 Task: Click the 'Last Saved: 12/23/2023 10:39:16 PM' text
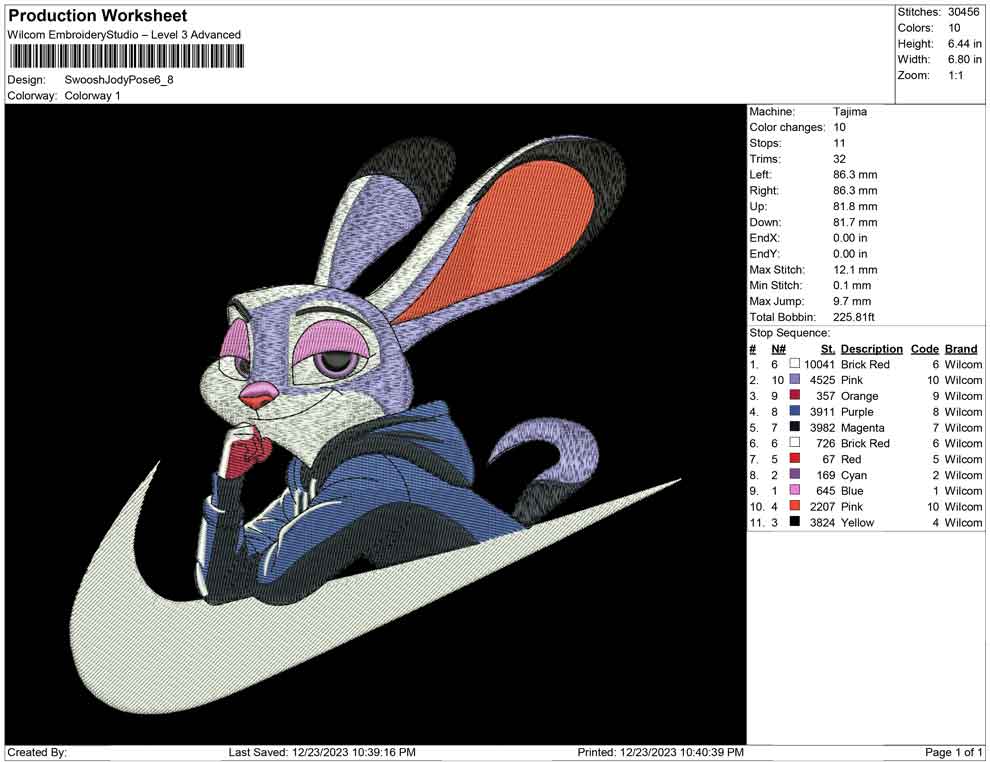pyautogui.click(x=322, y=753)
